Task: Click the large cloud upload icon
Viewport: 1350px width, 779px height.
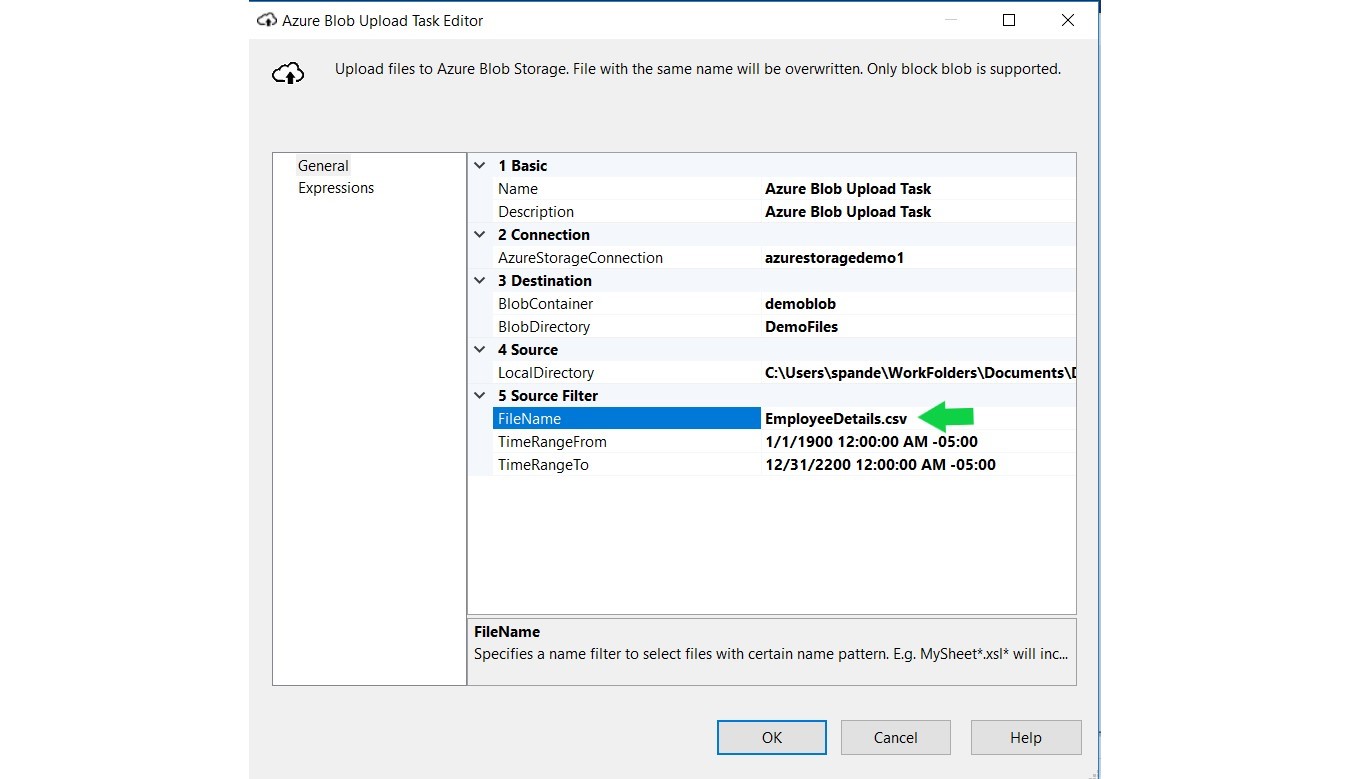Action: coord(288,73)
